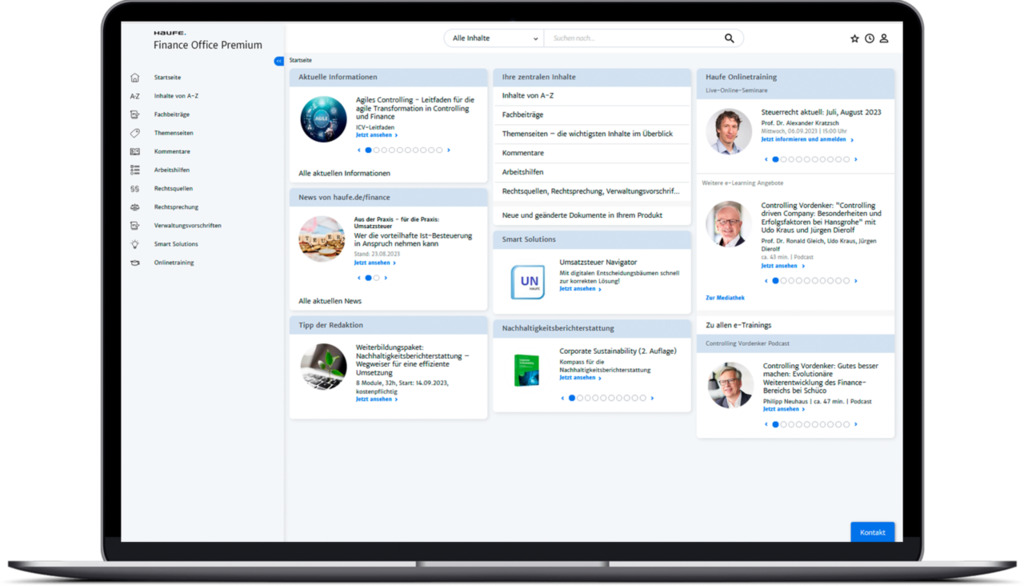This screenshot has height=586, width=1024.
Task: Select second dot in Nachhaltigkeitsberichterstattung carousel
Action: [580, 398]
